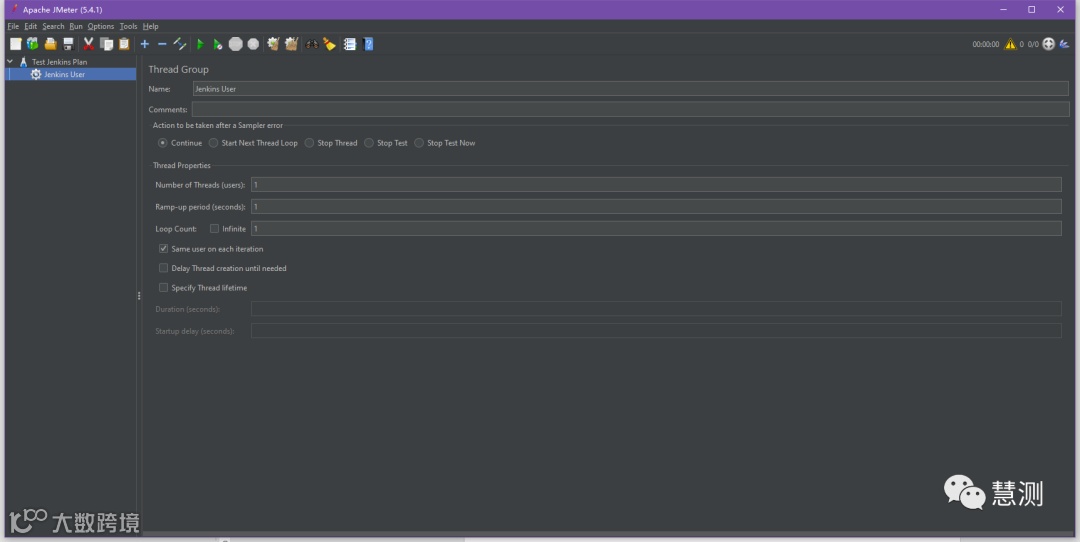Open the Search menu

point(53,26)
